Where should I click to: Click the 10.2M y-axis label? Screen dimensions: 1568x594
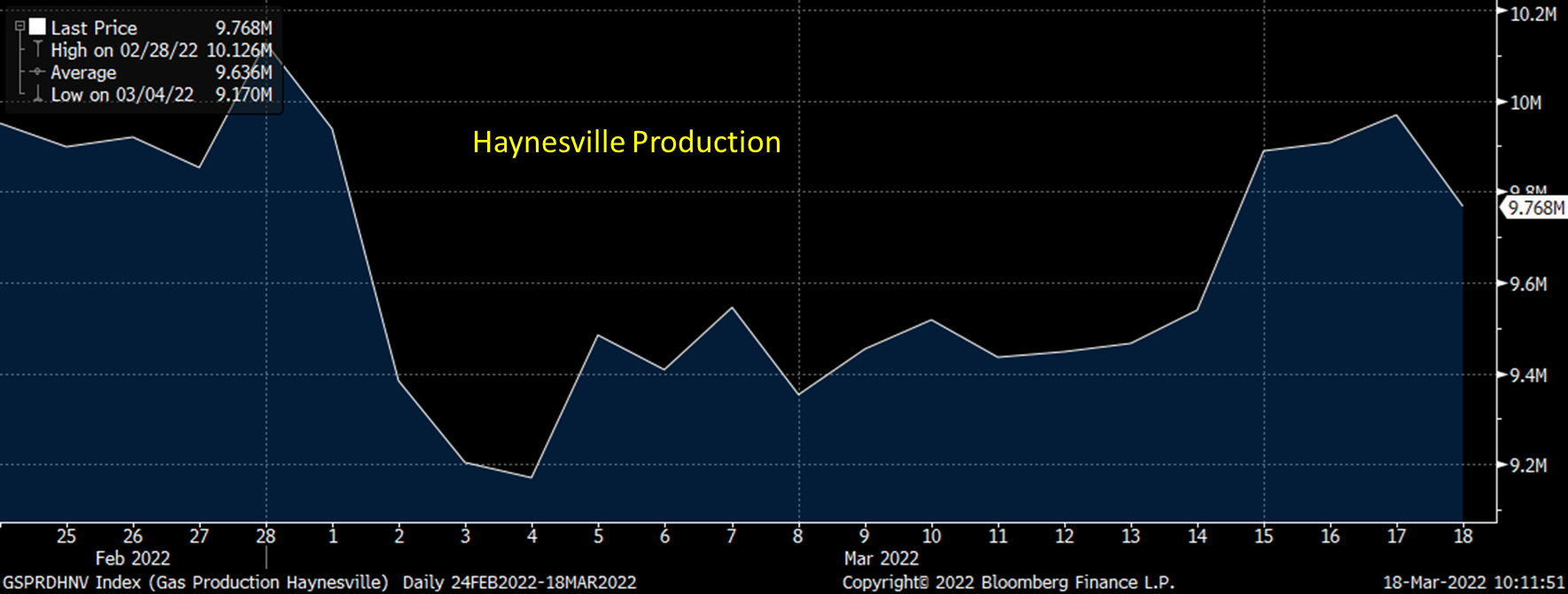1533,13
